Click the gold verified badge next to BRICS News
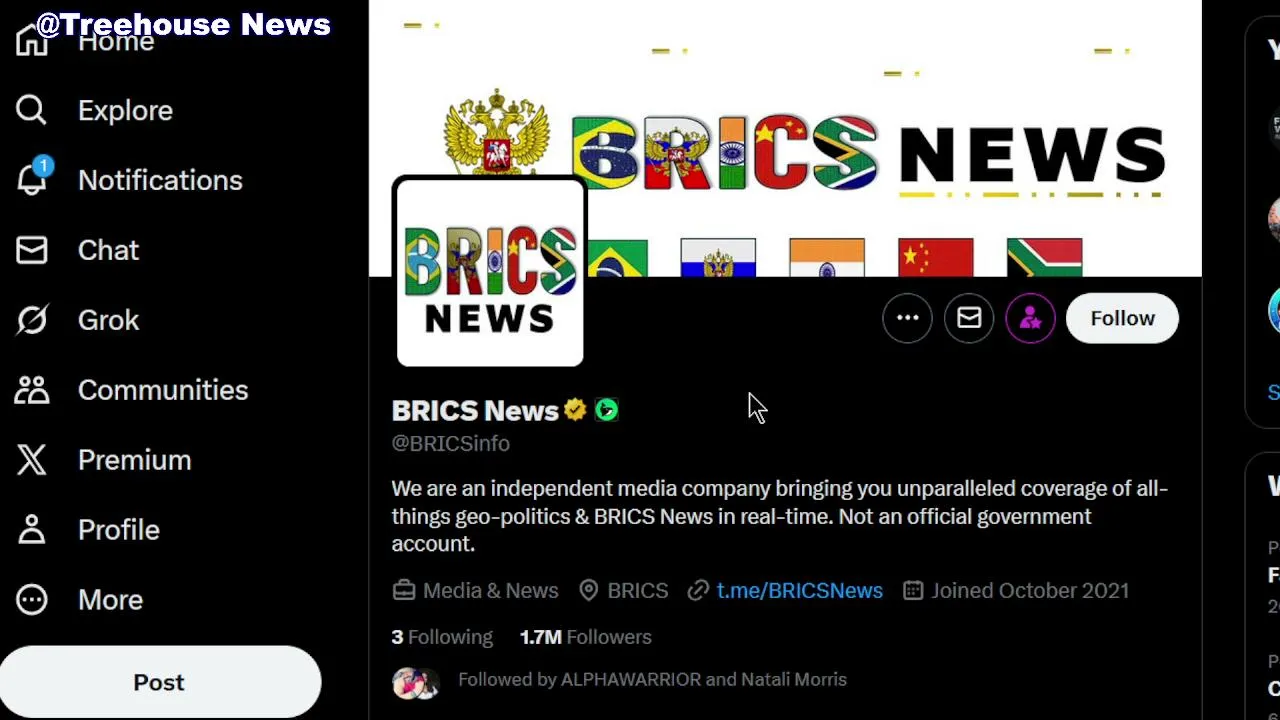This screenshot has height=720, width=1280. tap(575, 410)
